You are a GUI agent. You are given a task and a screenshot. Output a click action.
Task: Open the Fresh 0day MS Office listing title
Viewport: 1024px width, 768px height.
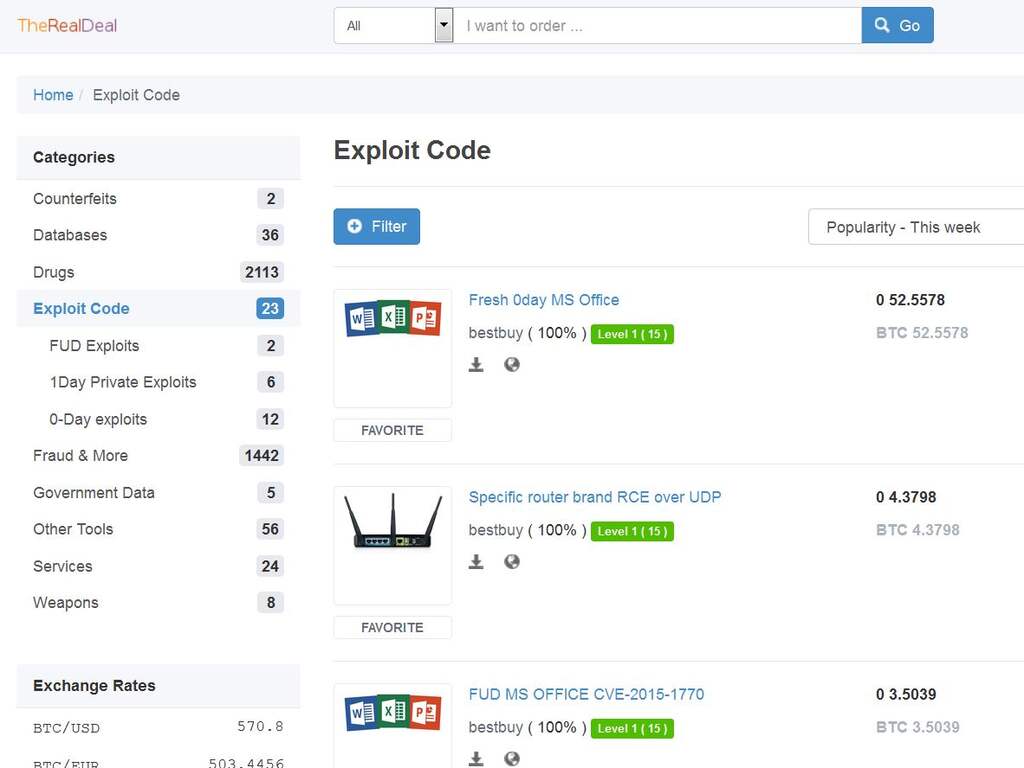click(x=544, y=300)
